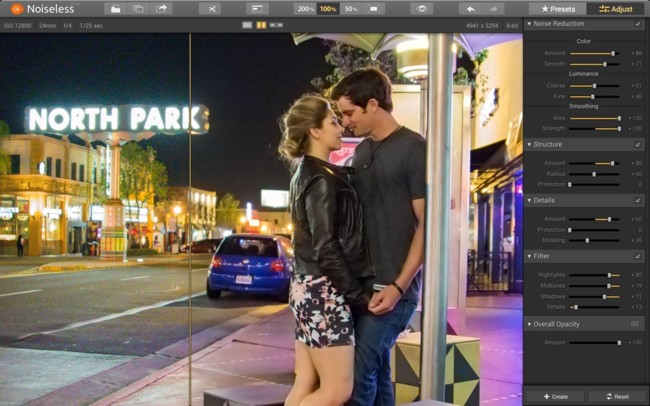Uncheck the Structure checkbox

[638, 145]
